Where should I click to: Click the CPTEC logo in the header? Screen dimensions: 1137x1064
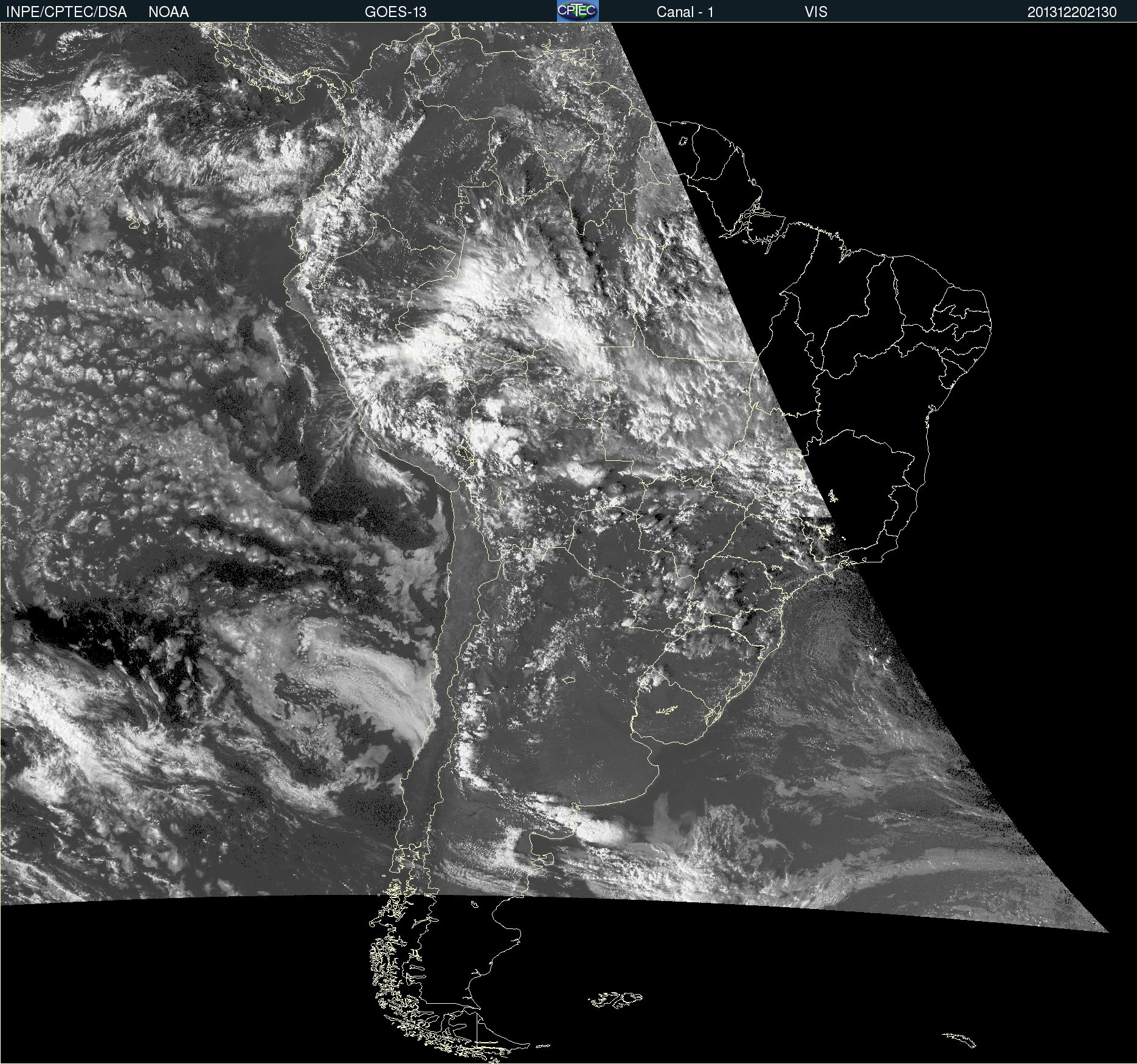coord(578,11)
